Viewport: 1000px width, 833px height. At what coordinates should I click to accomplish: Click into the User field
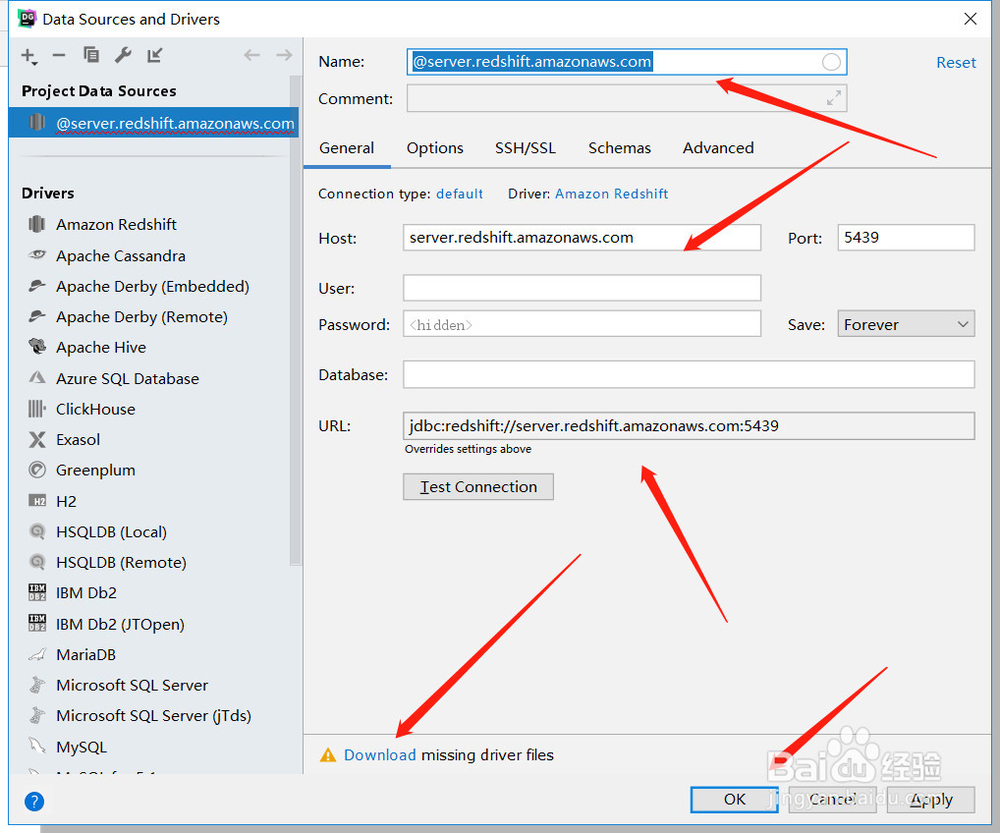pos(582,288)
